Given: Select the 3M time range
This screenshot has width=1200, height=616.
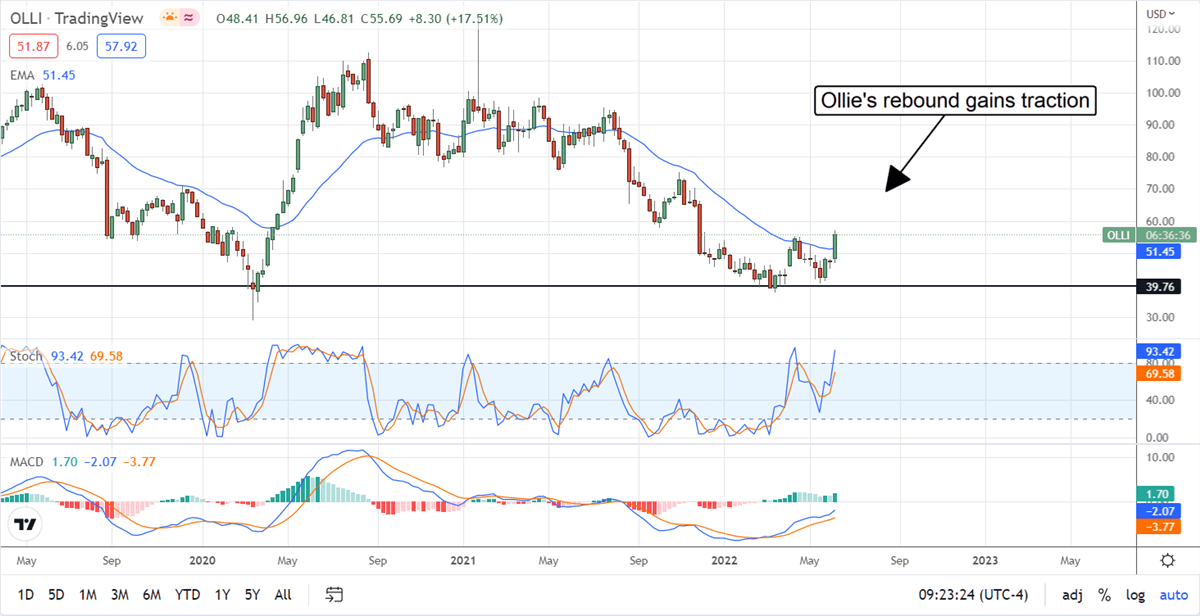Looking at the screenshot, I should pyautogui.click(x=120, y=595).
